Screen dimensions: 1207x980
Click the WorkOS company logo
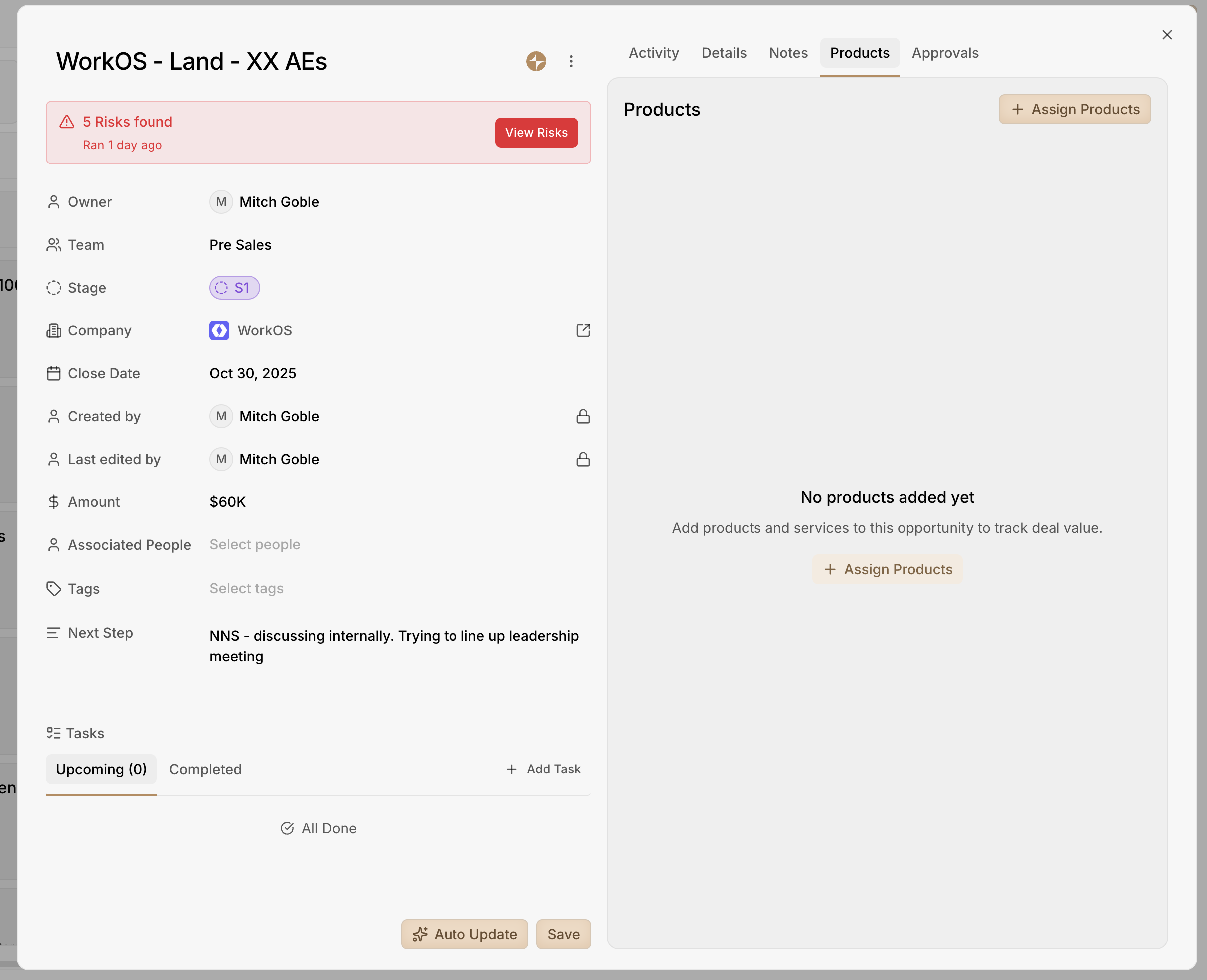[219, 330]
